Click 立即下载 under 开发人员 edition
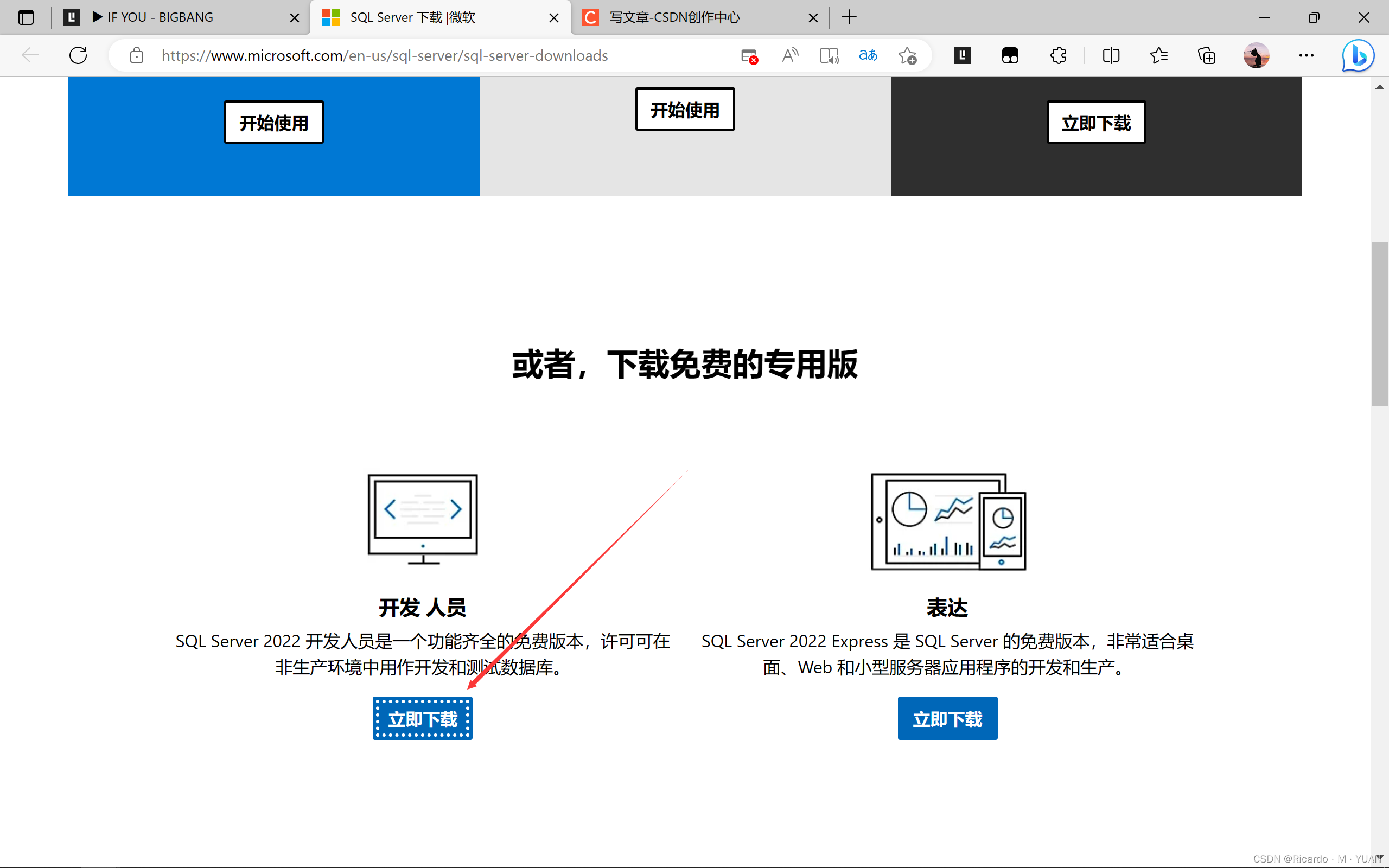Screen dimensions: 1389x868 (422, 718)
